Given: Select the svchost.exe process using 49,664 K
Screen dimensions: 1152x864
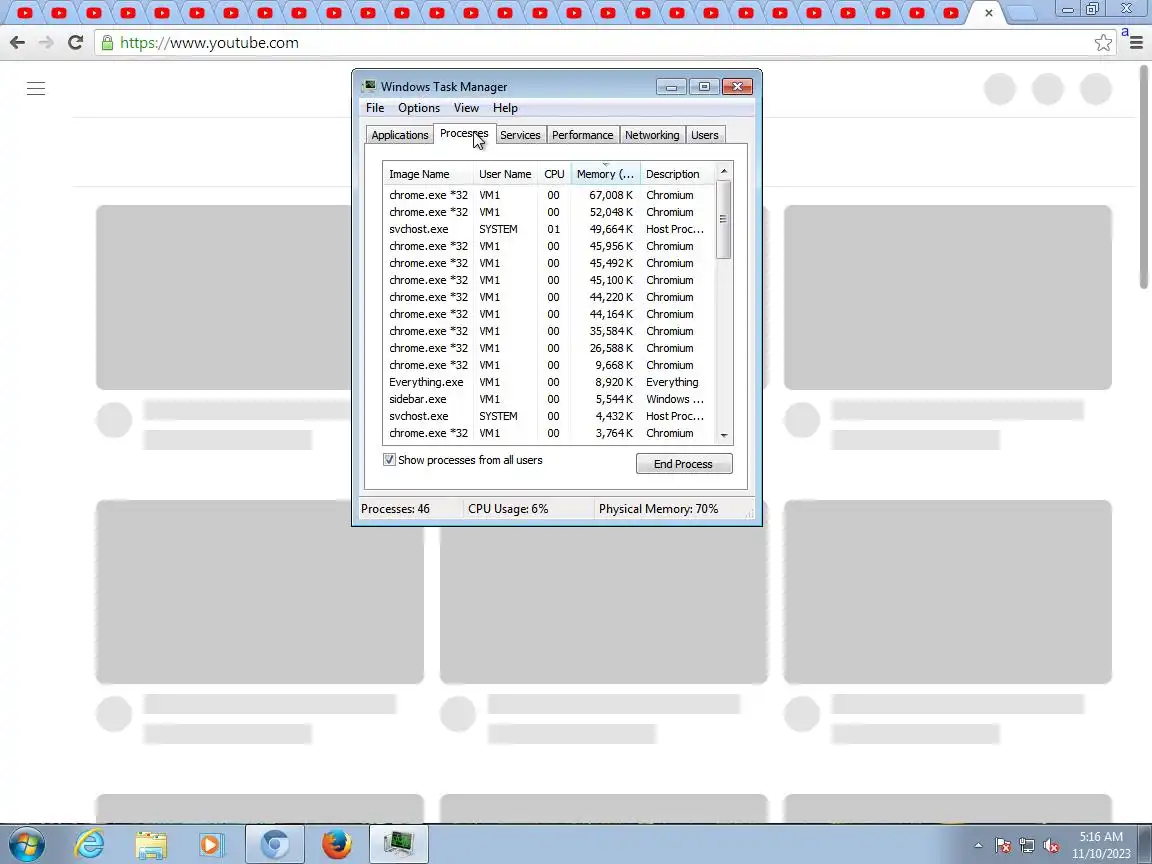Looking at the screenshot, I should (x=549, y=228).
